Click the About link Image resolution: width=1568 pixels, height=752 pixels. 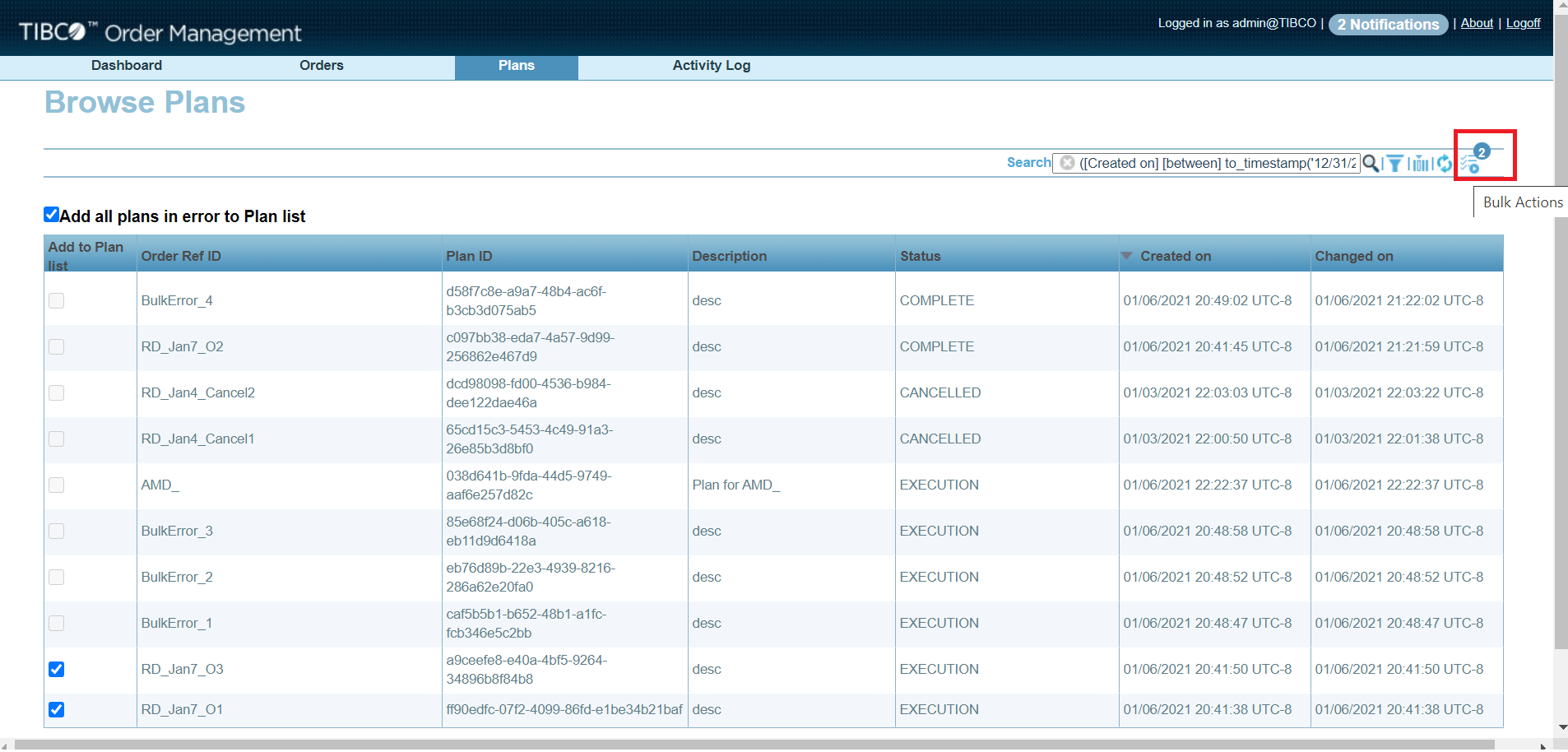pos(1477,23)
